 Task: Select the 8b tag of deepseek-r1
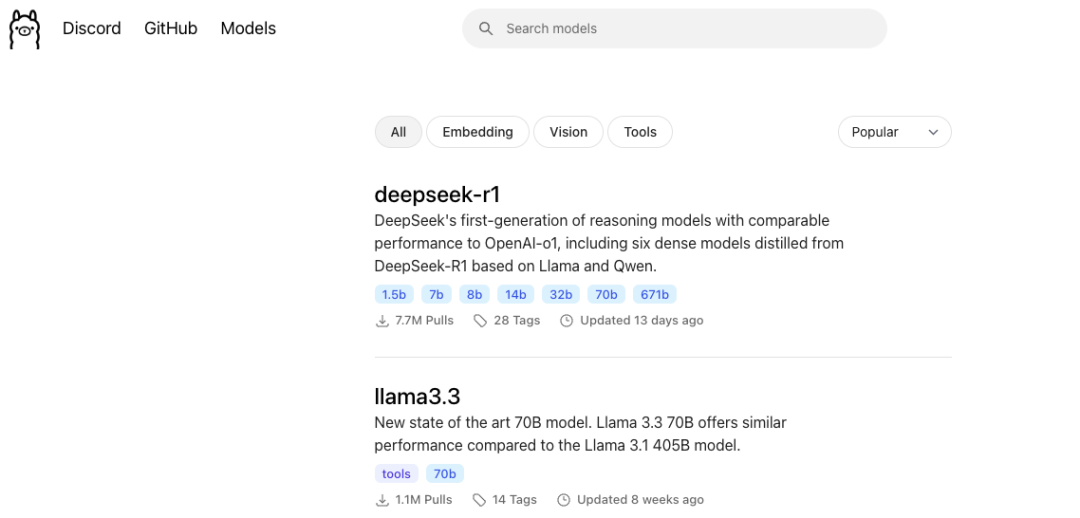click(x=475, y=295)
